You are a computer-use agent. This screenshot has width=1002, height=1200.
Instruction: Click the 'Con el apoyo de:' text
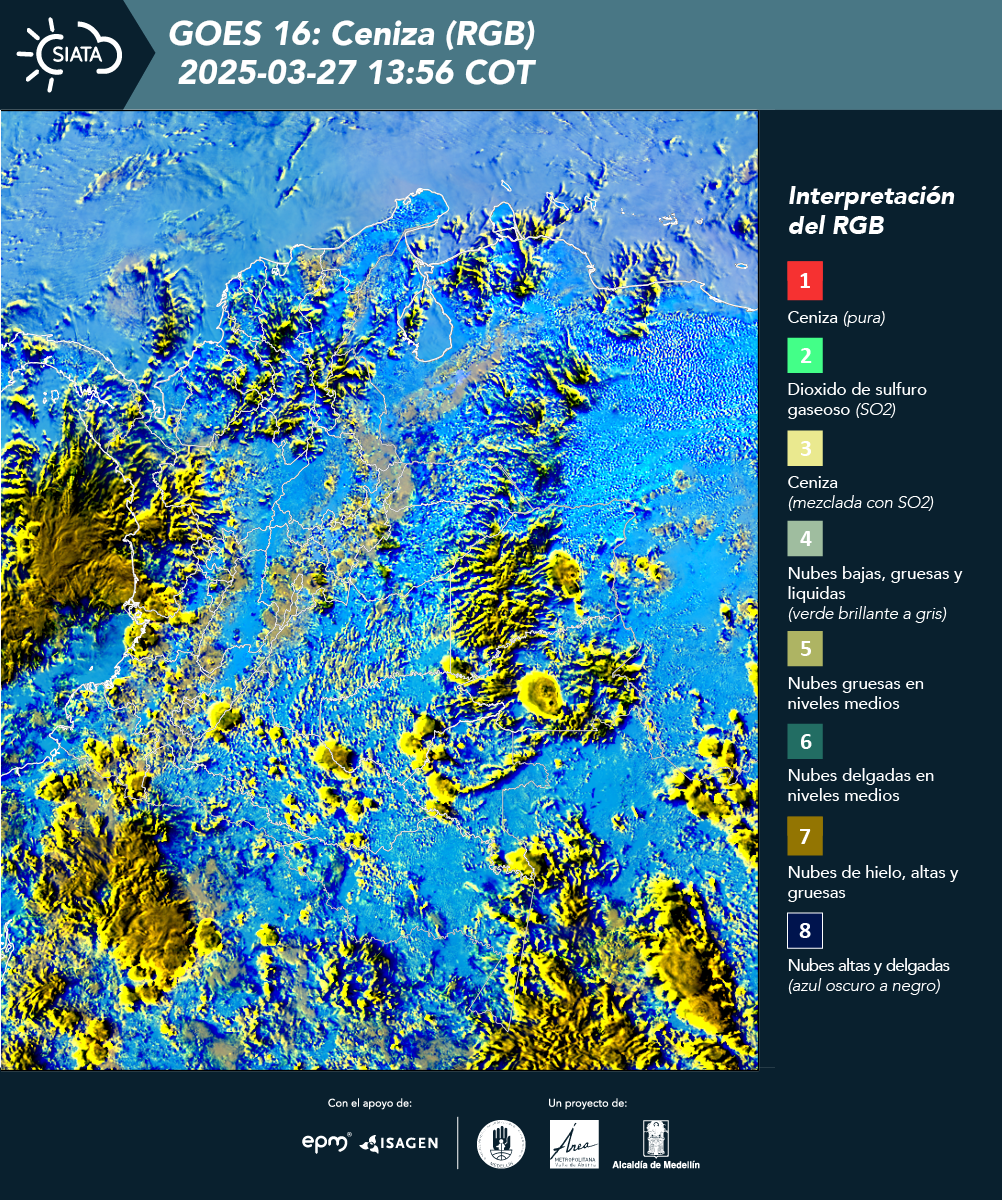pos(370,1103)
